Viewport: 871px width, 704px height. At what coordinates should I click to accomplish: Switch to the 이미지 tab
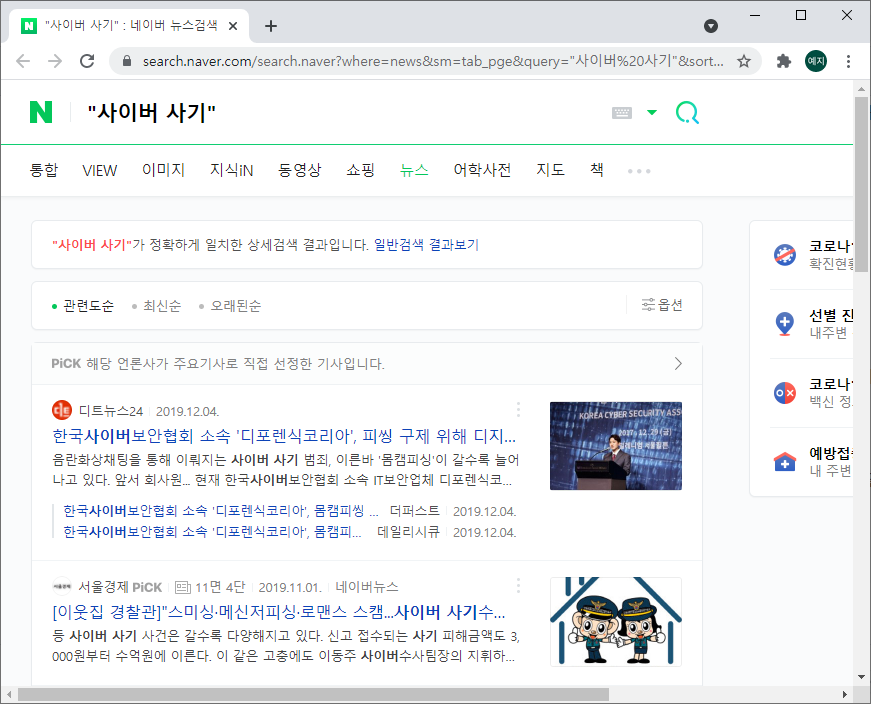pos(165,170)
